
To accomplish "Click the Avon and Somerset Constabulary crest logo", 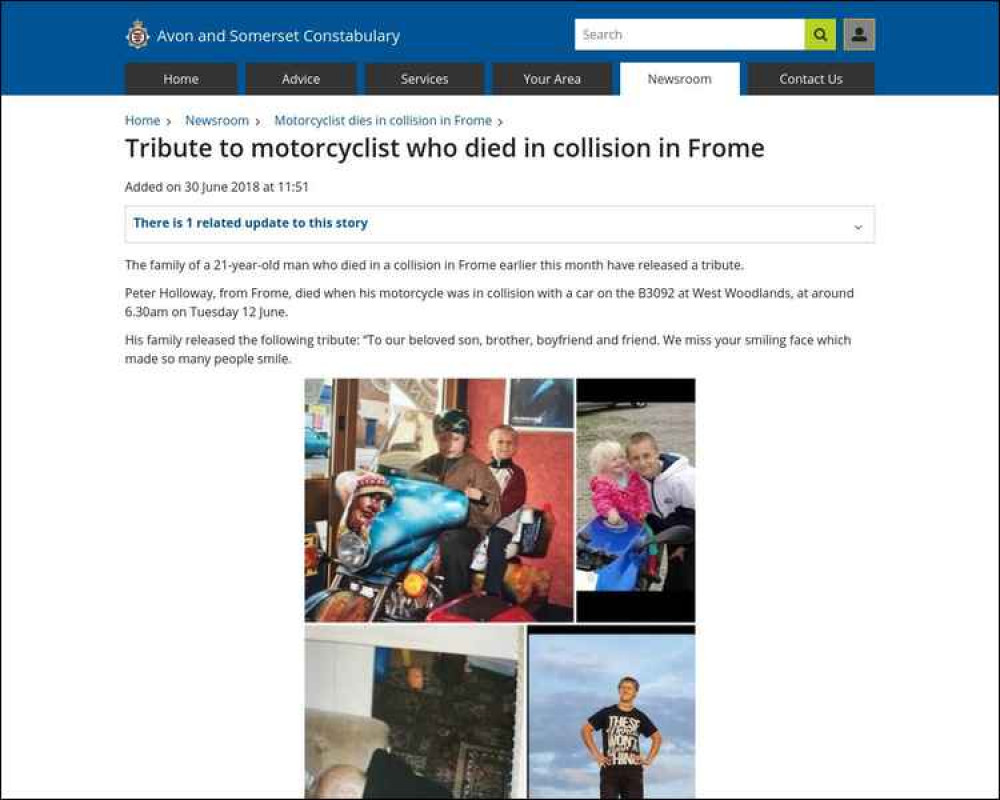I will (x=137, y=35).
